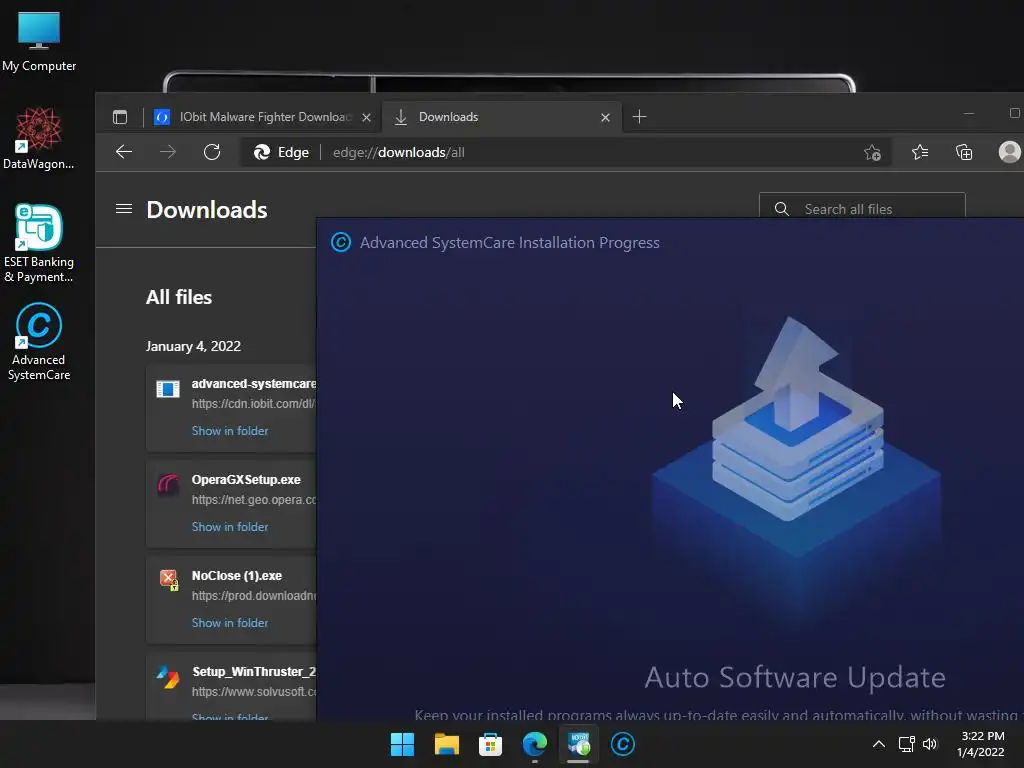Click the IObit installer taskbar icon

click(579, 744)
